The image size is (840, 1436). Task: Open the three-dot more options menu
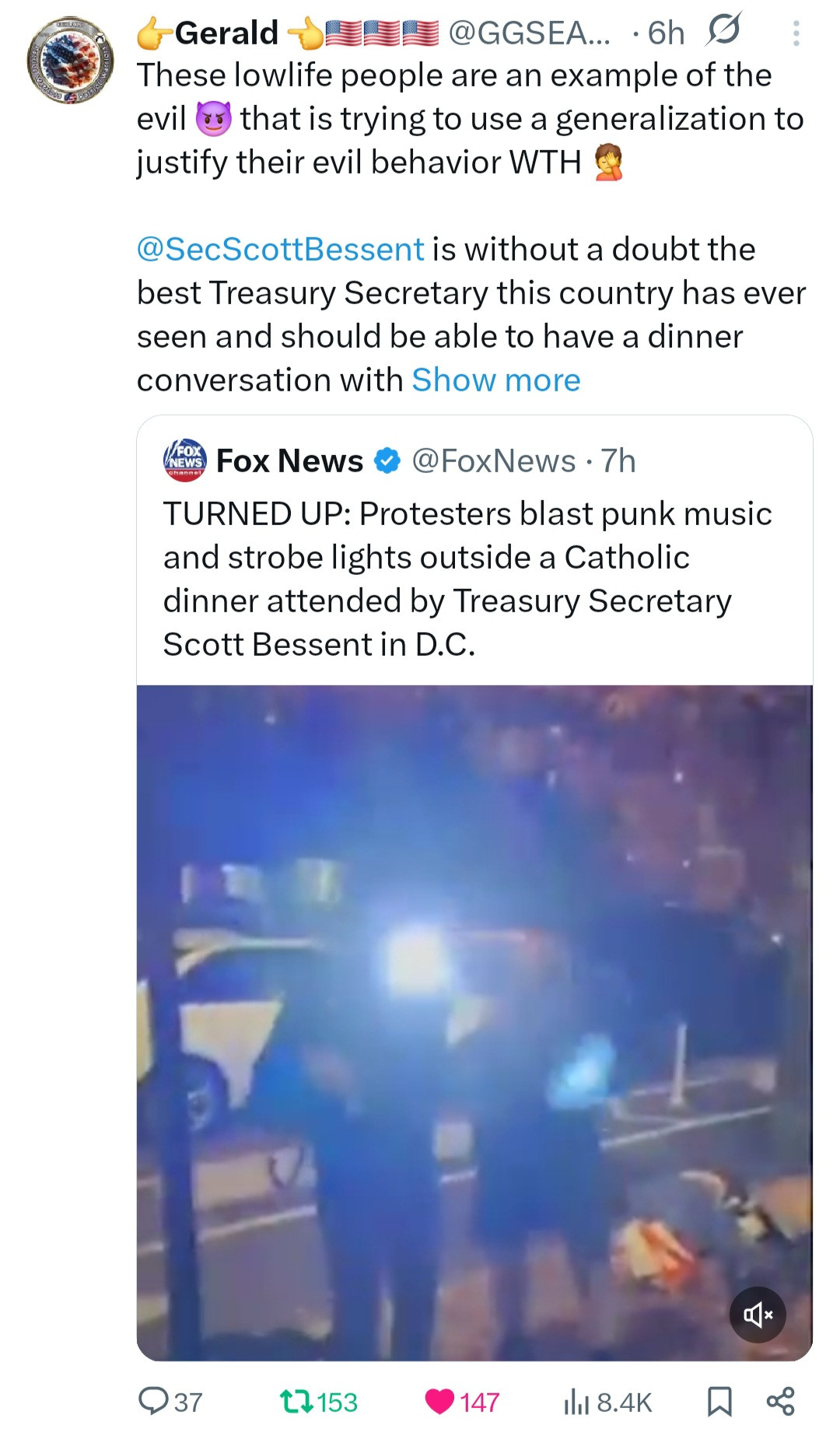pos(796,33)
